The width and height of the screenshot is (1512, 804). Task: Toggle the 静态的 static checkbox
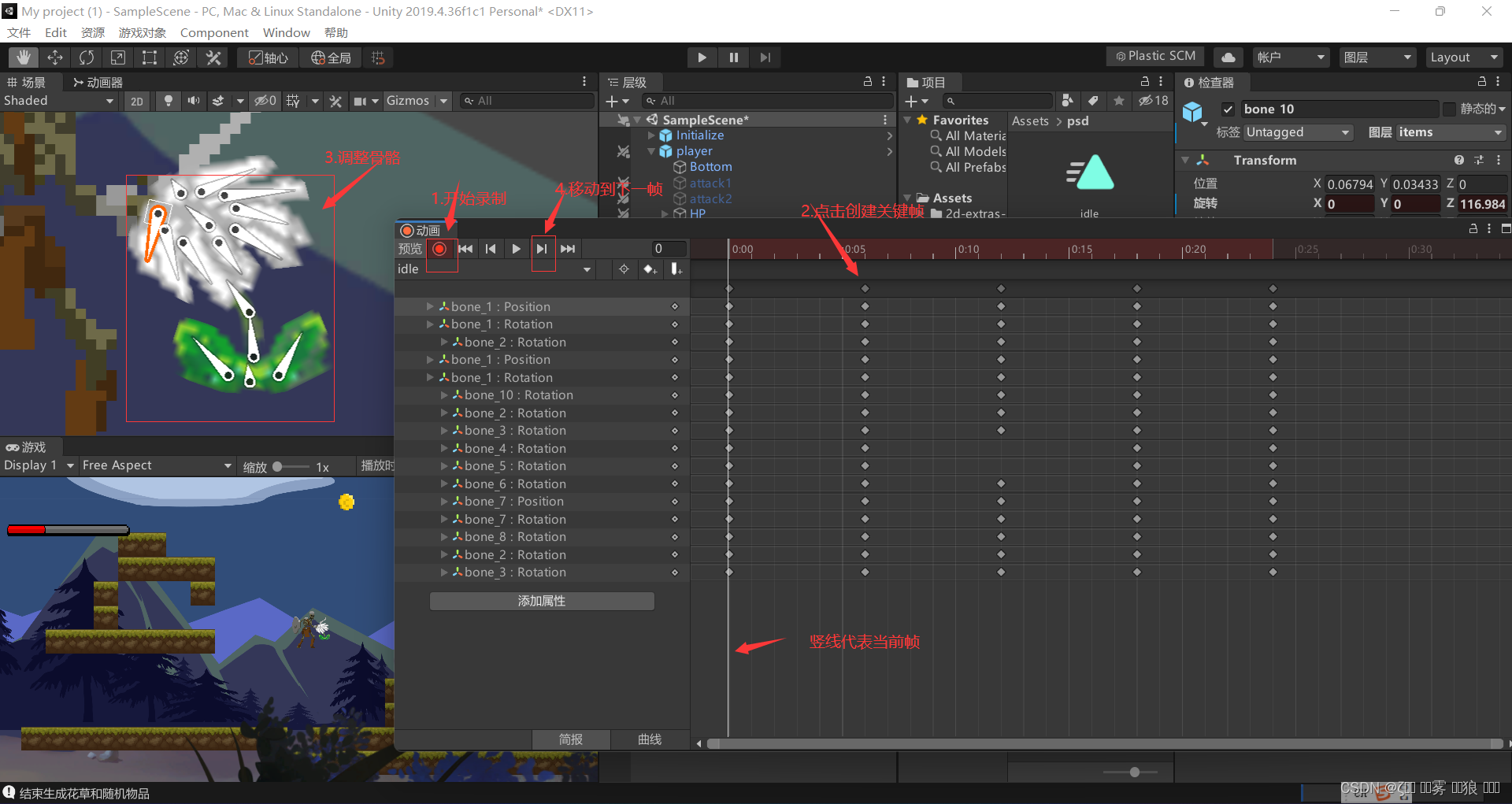[x=1449, y=109]
